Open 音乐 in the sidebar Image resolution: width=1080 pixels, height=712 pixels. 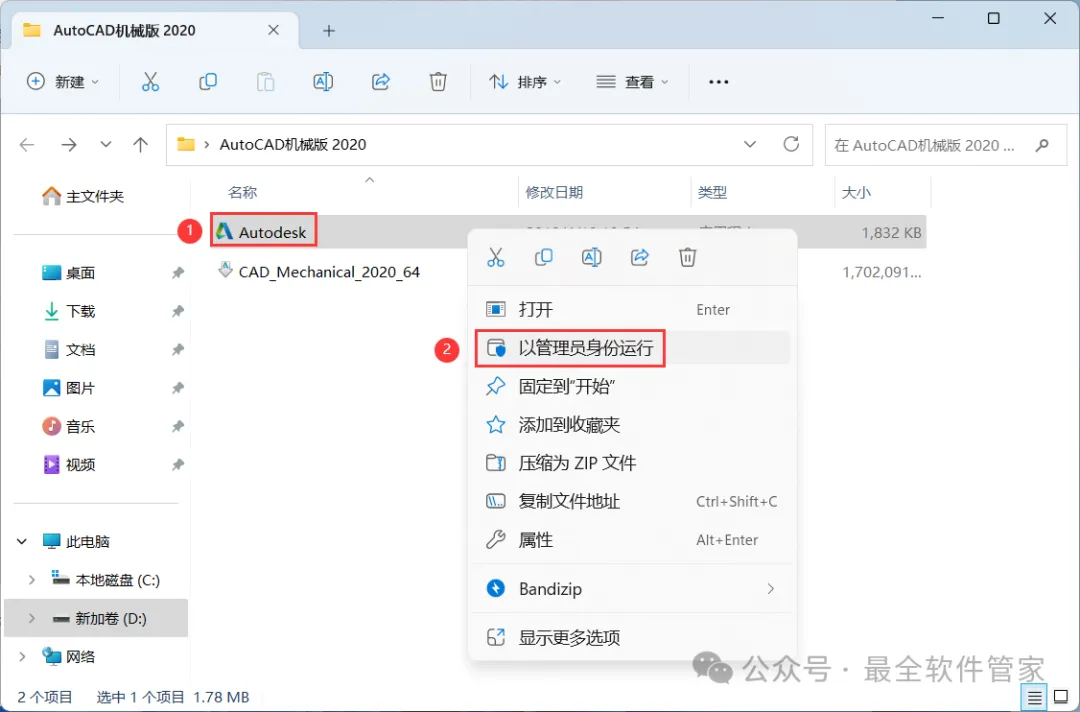click(x=69, y=427)
